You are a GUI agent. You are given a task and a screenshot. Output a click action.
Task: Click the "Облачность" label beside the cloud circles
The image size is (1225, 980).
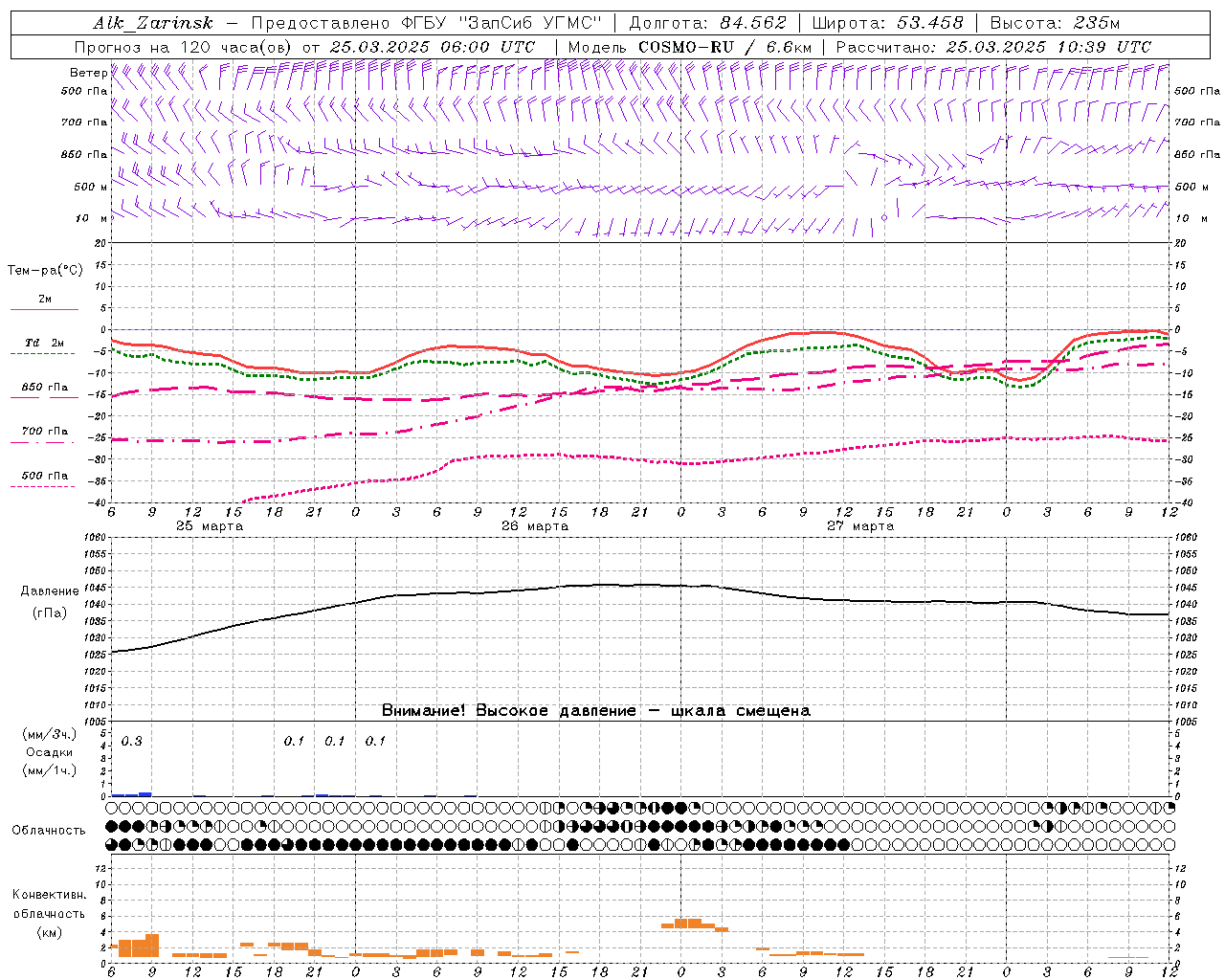pyautogui.click(x=49, y=831)
